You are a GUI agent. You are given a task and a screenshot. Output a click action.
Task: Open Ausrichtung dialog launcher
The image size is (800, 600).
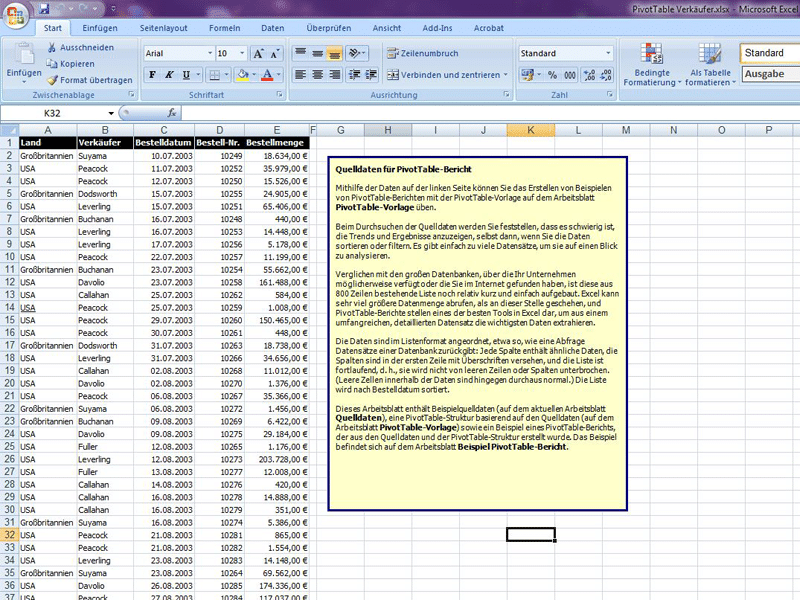(506, 94)
